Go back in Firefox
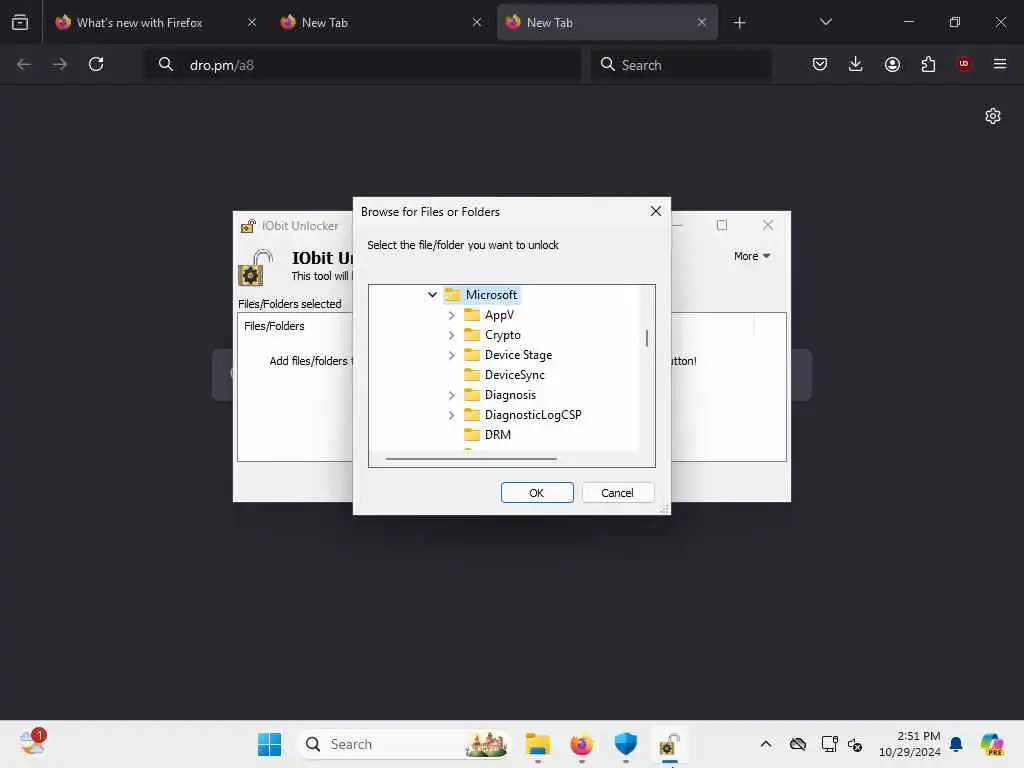The height and width of the screenshot is (768, 1024). pyautogui.click(x=24, y=64)
